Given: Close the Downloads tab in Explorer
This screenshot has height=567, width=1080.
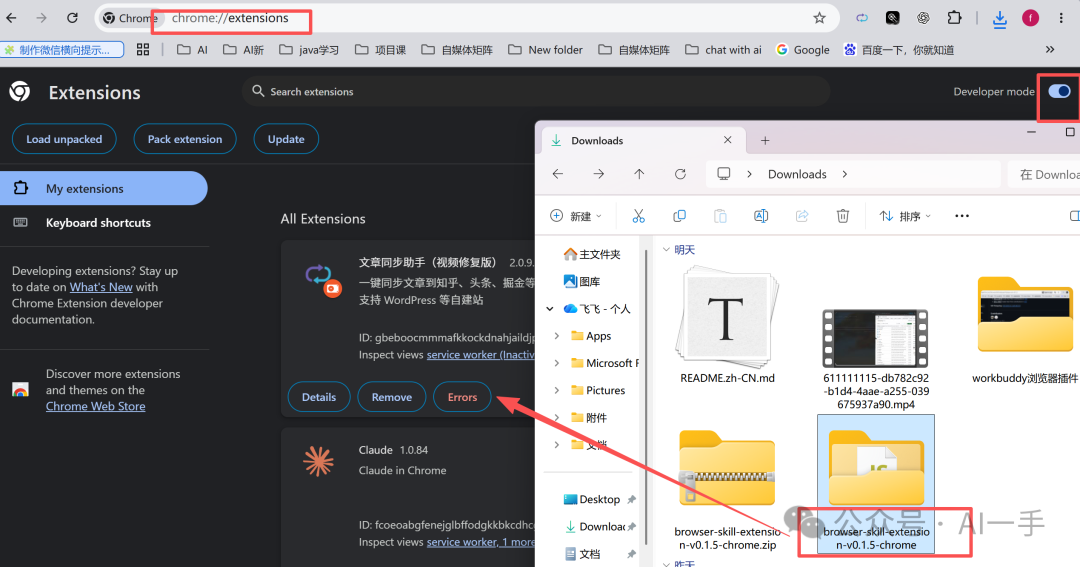Looking at the screenshot, I should (x=727, y=140).
